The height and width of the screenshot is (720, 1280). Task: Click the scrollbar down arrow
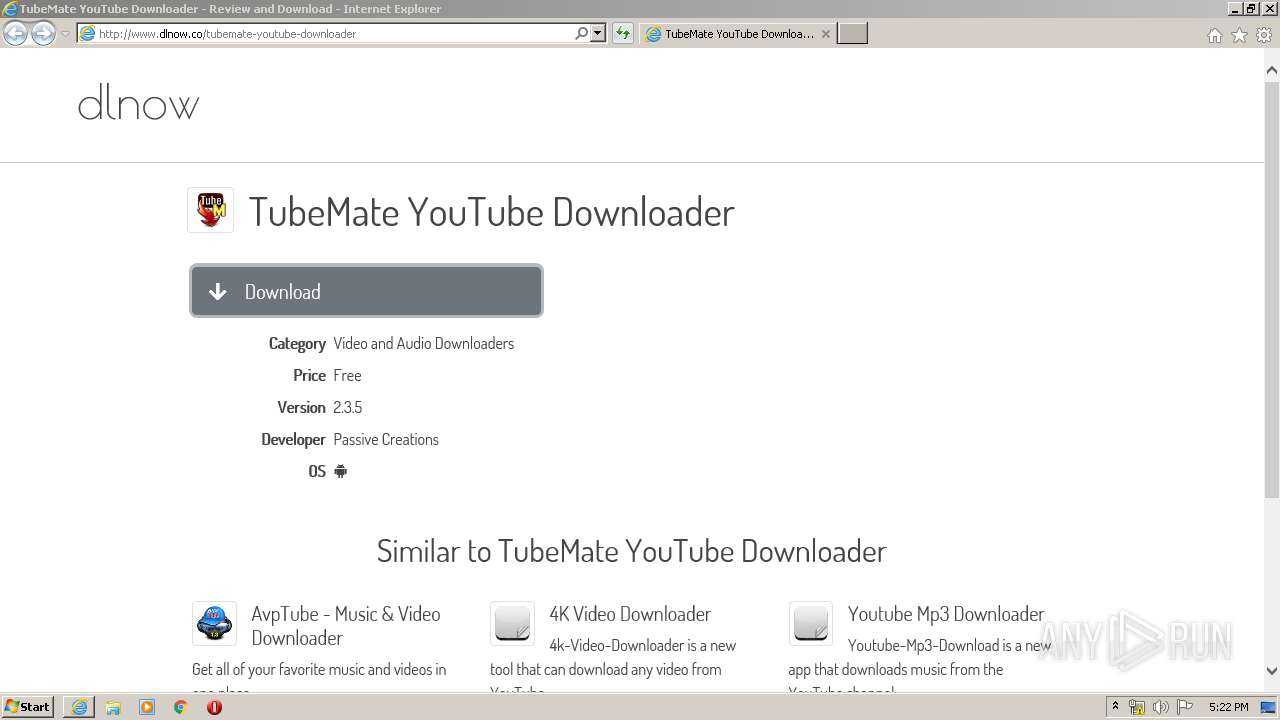pyautogui.click(x=1272, y=671)
